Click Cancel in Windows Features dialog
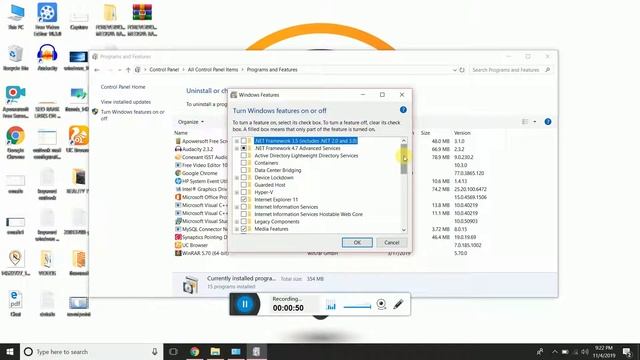The width and height of the screenshot is (640, 360). click(x=391, y=242)
